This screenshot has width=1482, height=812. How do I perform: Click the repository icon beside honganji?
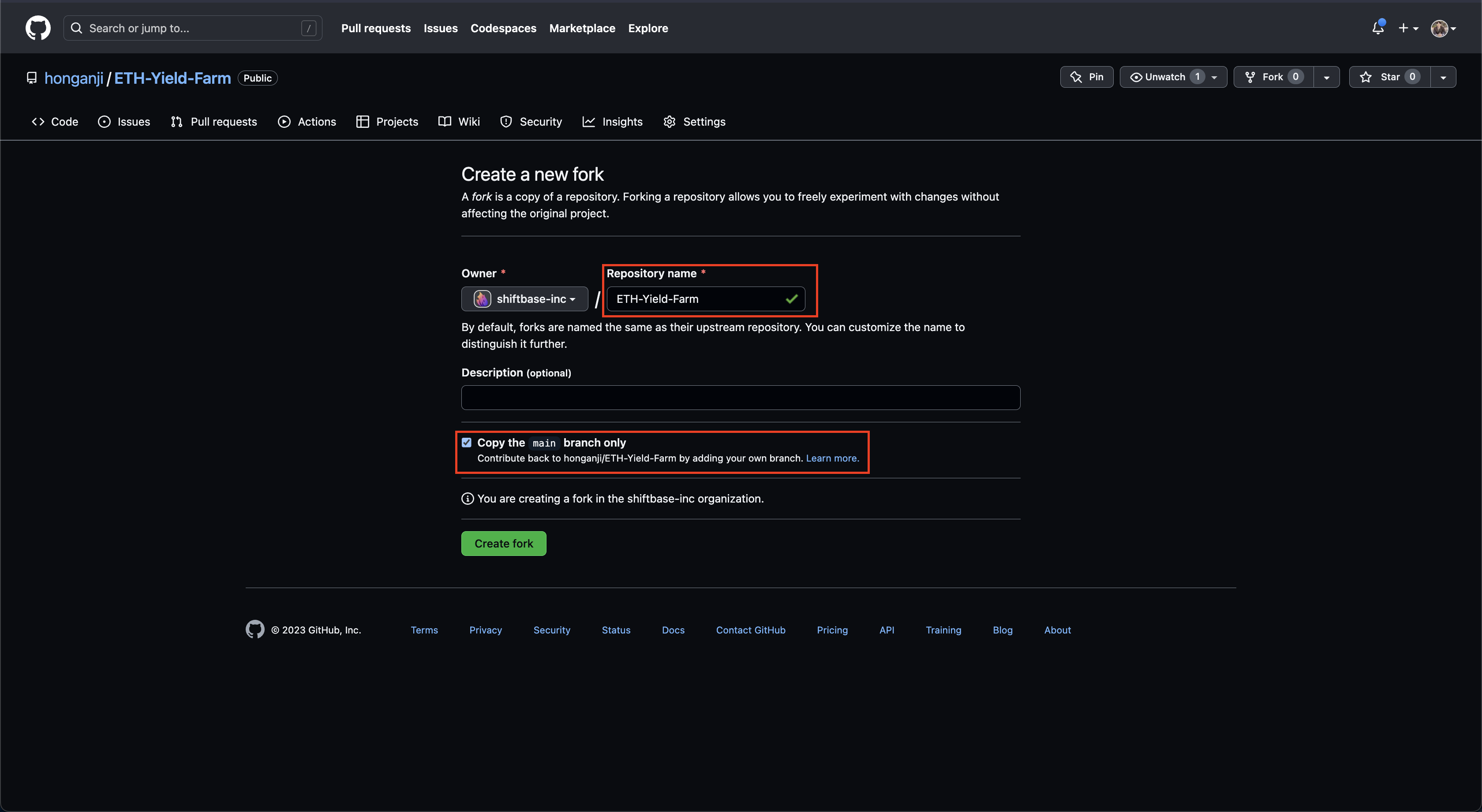point(32,78)
